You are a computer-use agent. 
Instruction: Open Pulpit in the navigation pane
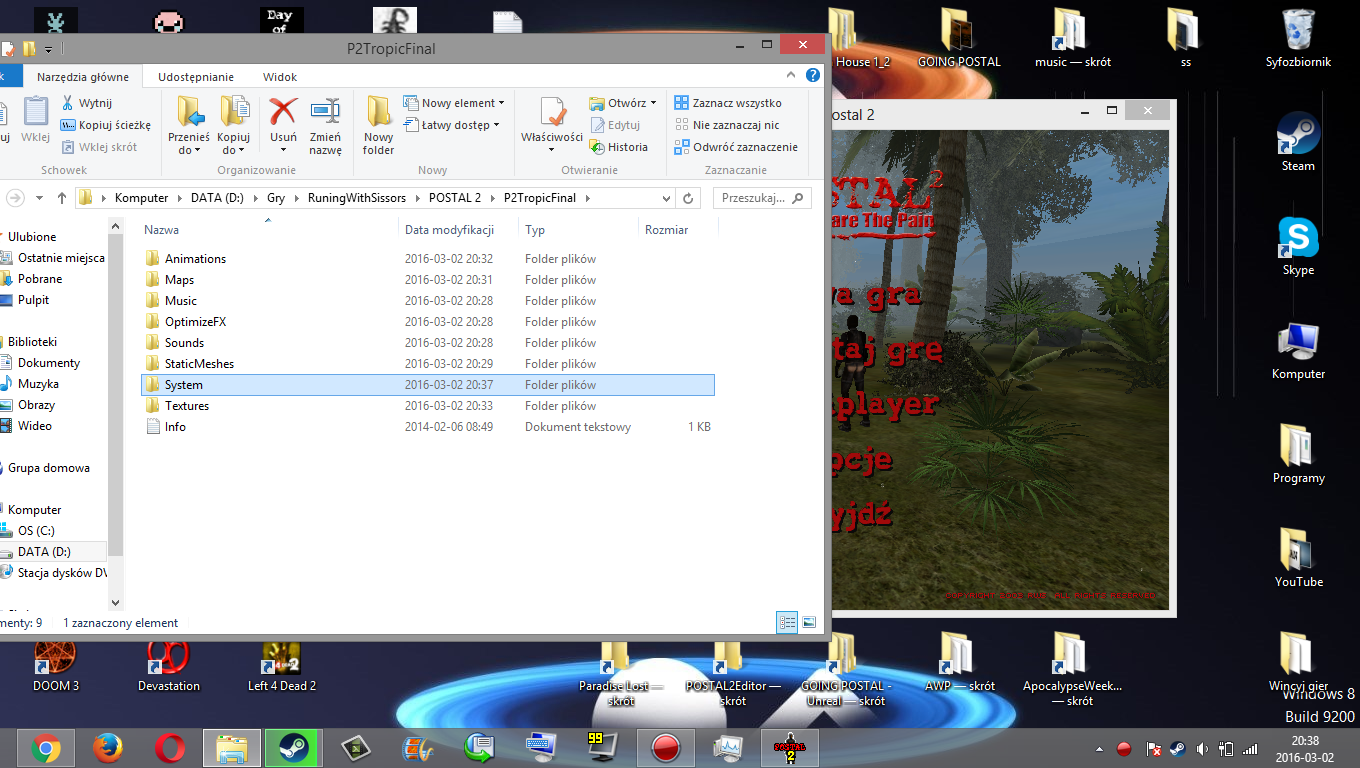click(x=33, y=300)
